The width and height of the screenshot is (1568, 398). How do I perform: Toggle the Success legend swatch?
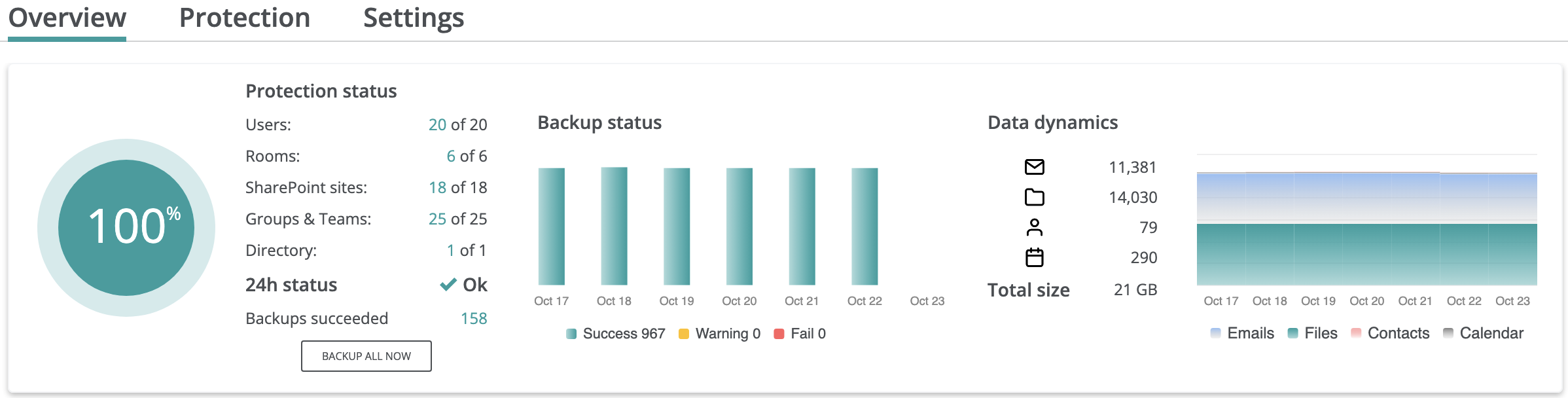pos(571,334)
